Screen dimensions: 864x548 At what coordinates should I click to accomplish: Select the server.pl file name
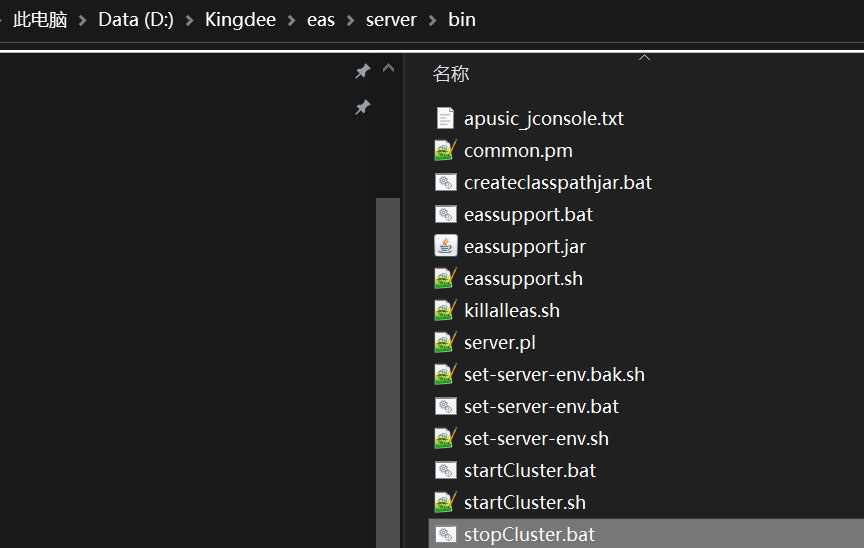[499, 343]
